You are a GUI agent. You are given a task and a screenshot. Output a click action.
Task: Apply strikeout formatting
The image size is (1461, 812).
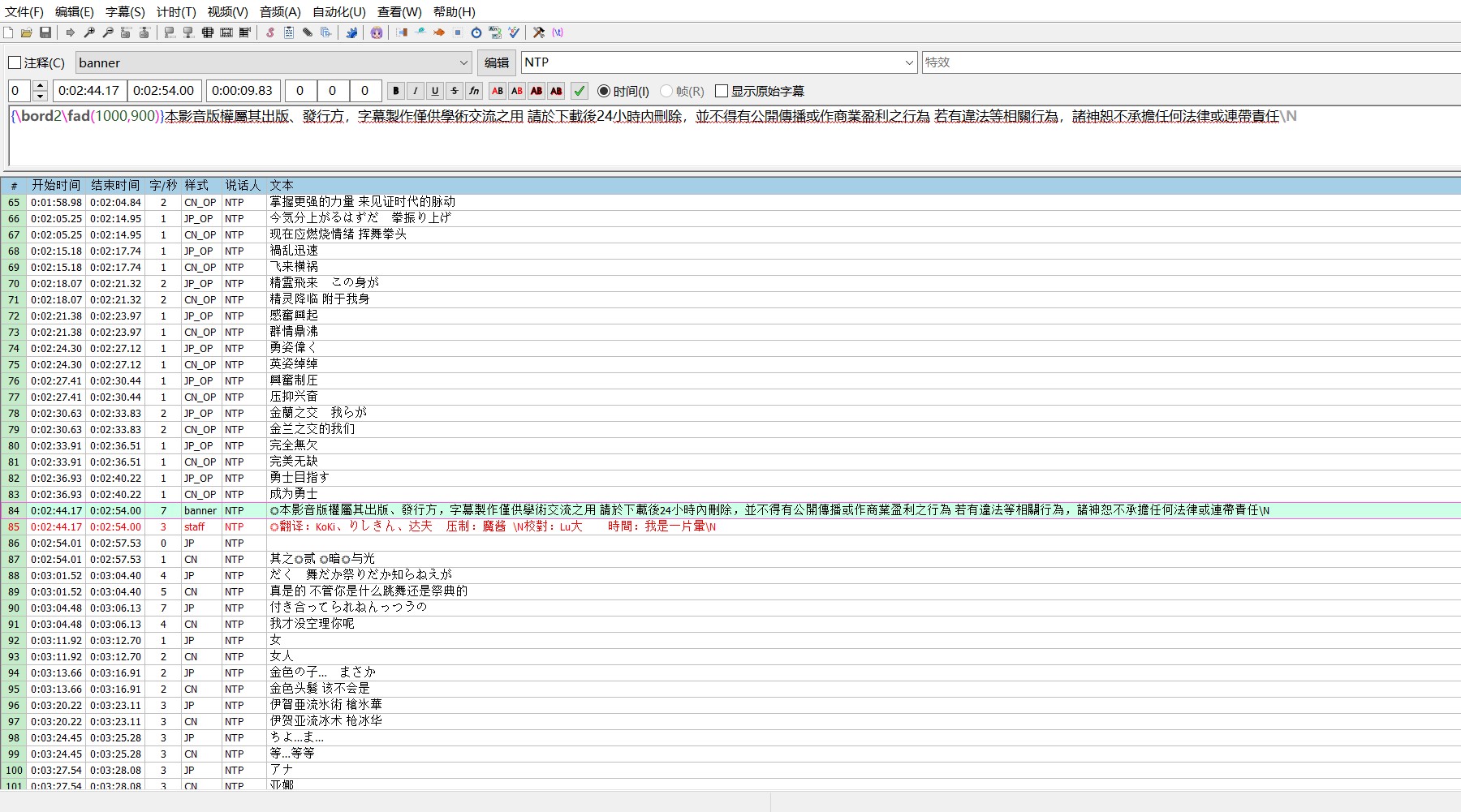pos(455,91)
